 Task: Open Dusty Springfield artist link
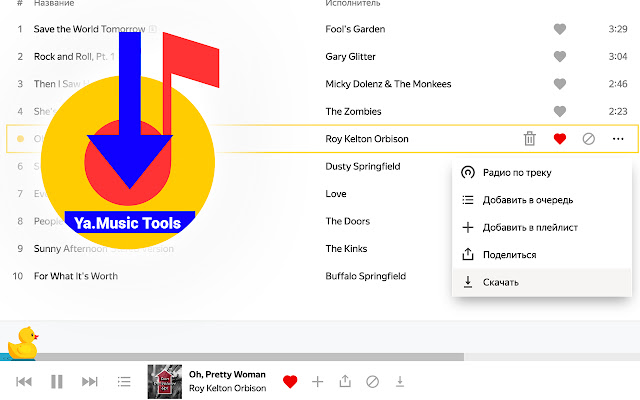(362, 166)
